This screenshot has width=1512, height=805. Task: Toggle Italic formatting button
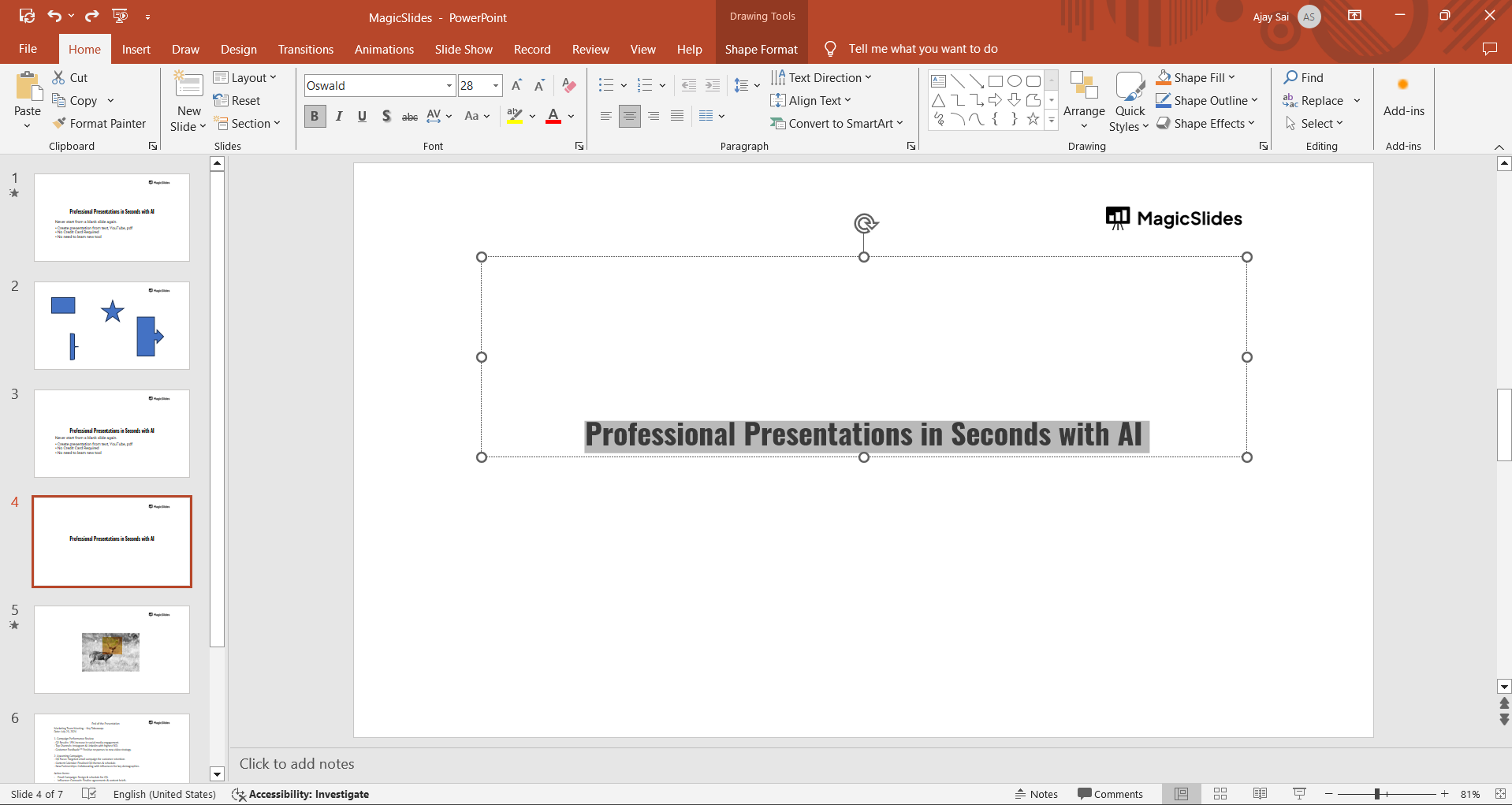coord(339,117)
